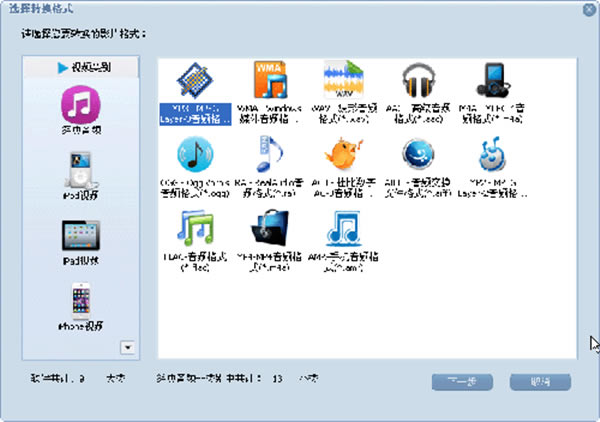Click the sidebar down arrow to show more categories
The width and height of the screenshot is (600, 422).
(127, 347)
